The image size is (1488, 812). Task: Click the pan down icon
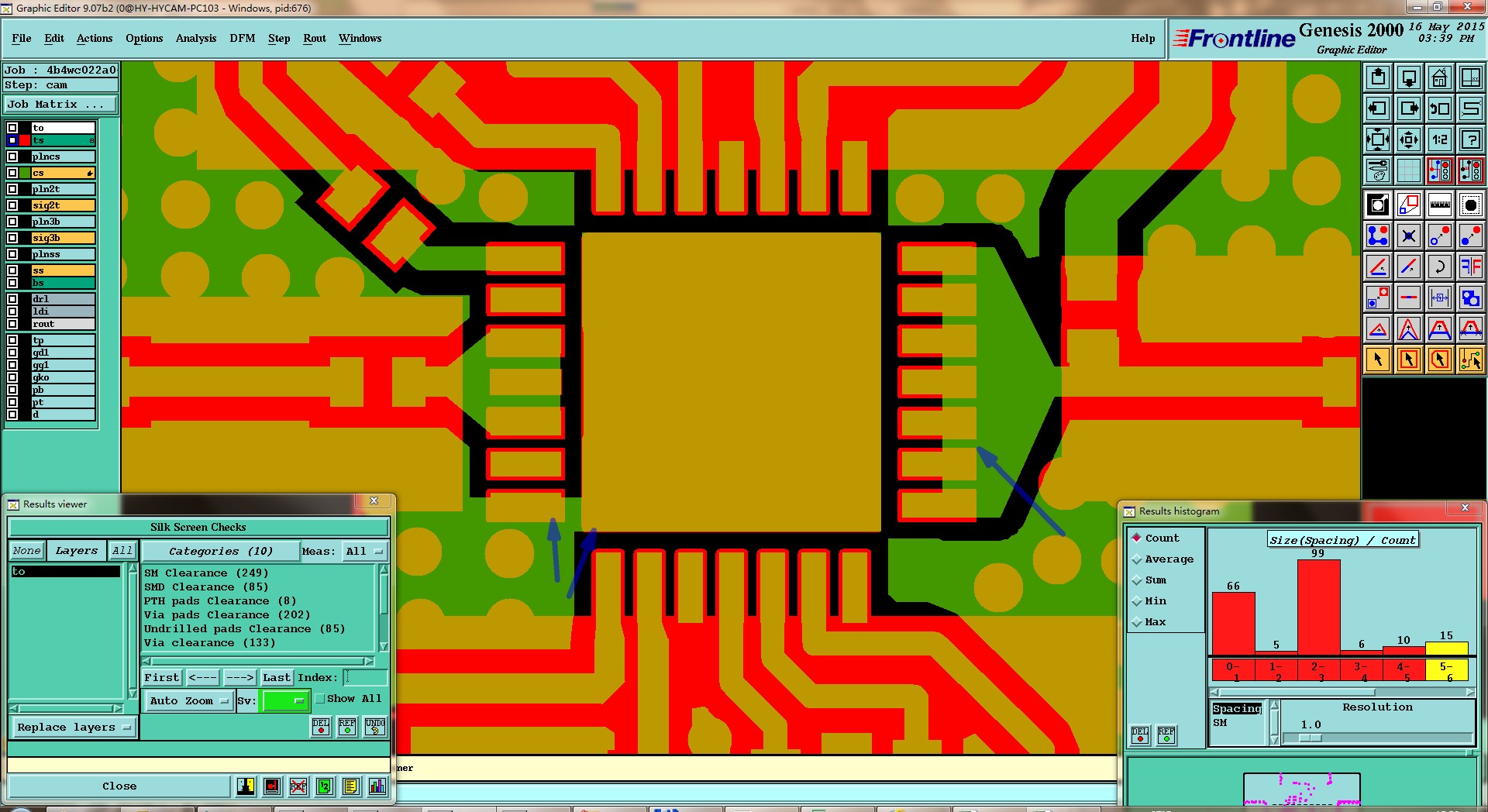(1409, 77)
